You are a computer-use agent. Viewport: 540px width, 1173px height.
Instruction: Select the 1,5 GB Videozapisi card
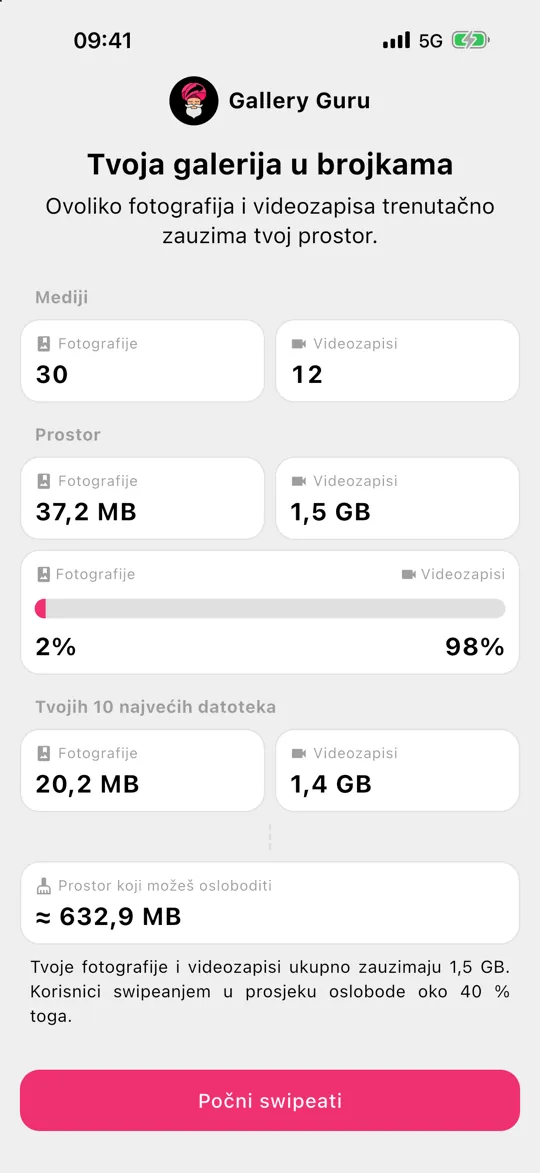click(397, 498)
